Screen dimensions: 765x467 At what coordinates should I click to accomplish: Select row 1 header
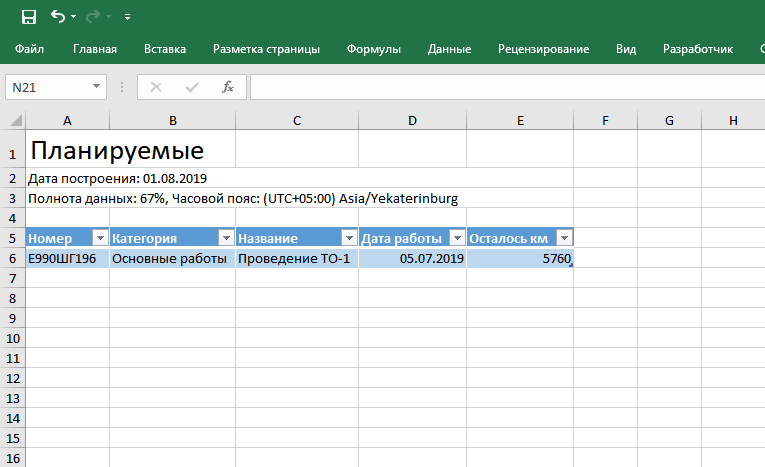coord(13,149)
